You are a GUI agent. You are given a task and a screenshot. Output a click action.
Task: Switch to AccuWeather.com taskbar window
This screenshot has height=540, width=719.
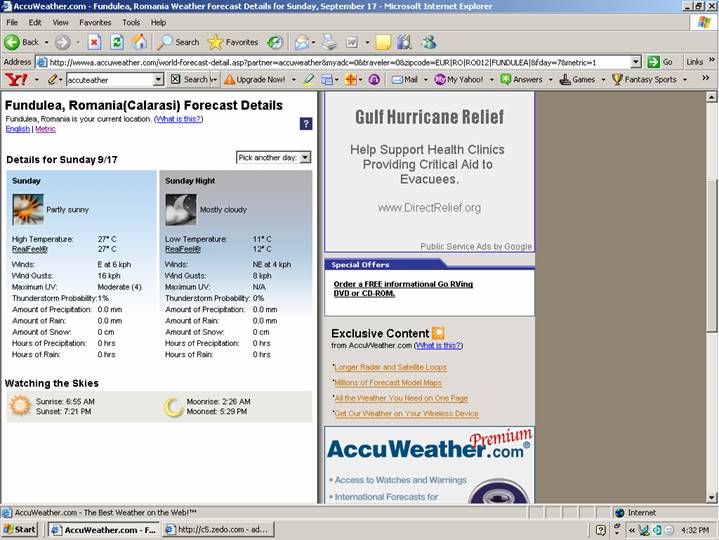pos(103,530)
